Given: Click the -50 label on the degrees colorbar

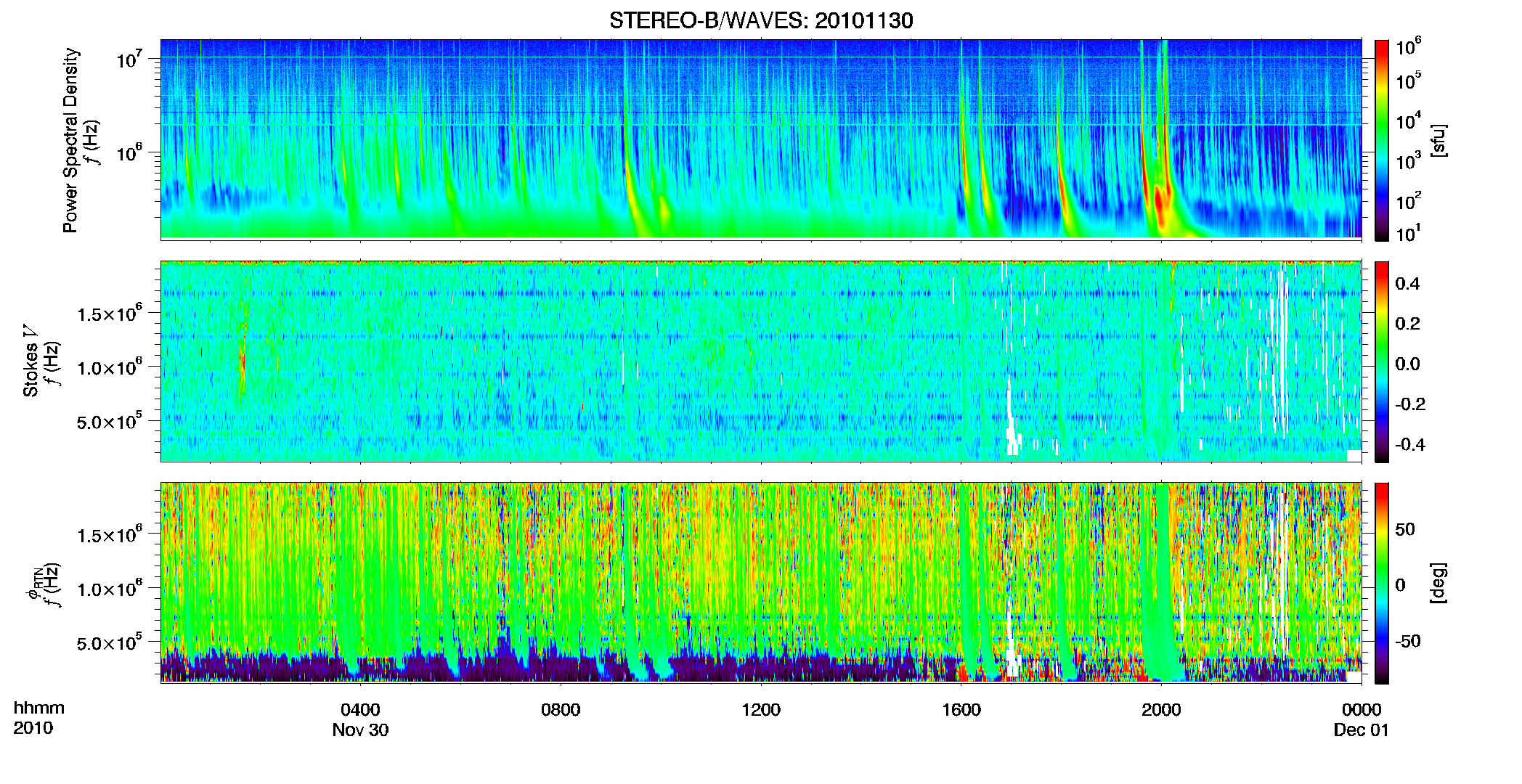Looking at the screenshot, I should coord(1408,641).
